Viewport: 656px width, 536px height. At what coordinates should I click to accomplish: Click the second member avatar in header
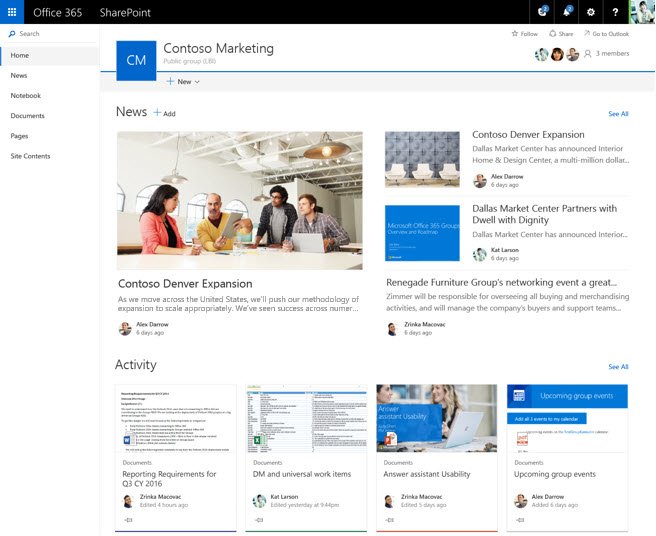[x=557, y=54]
